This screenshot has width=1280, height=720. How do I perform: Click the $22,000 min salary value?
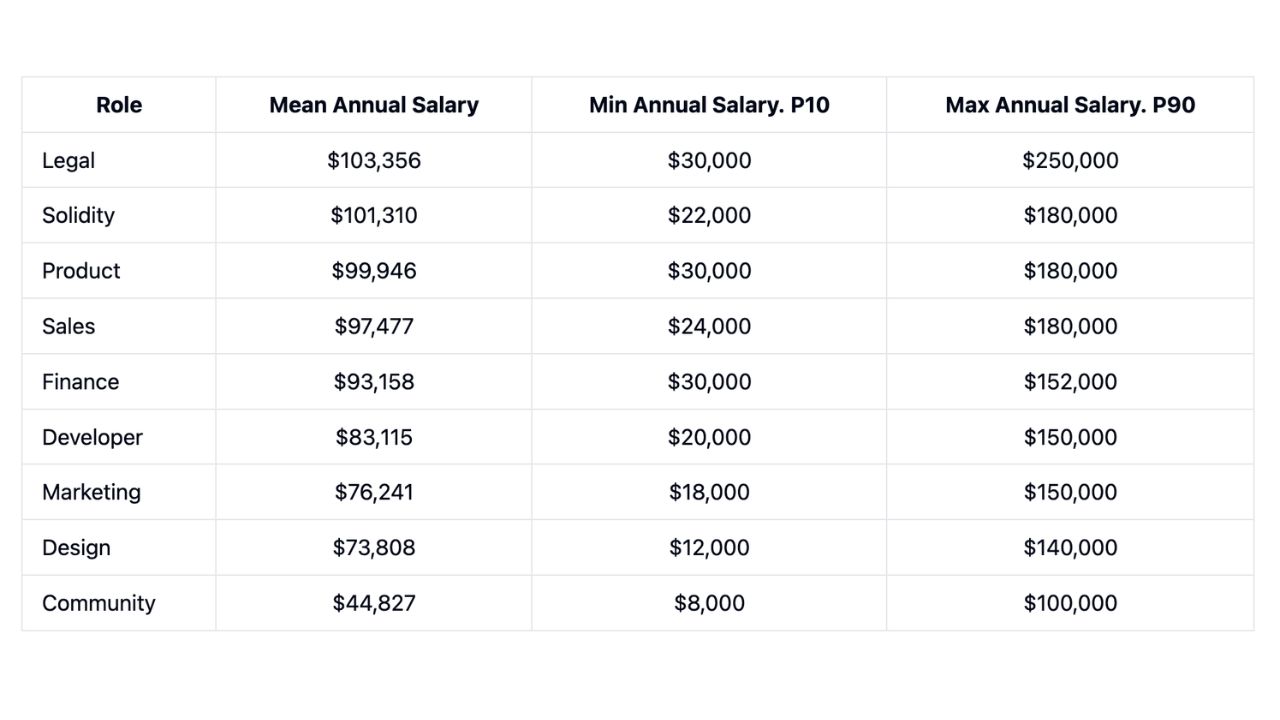[x=709, y=216]
